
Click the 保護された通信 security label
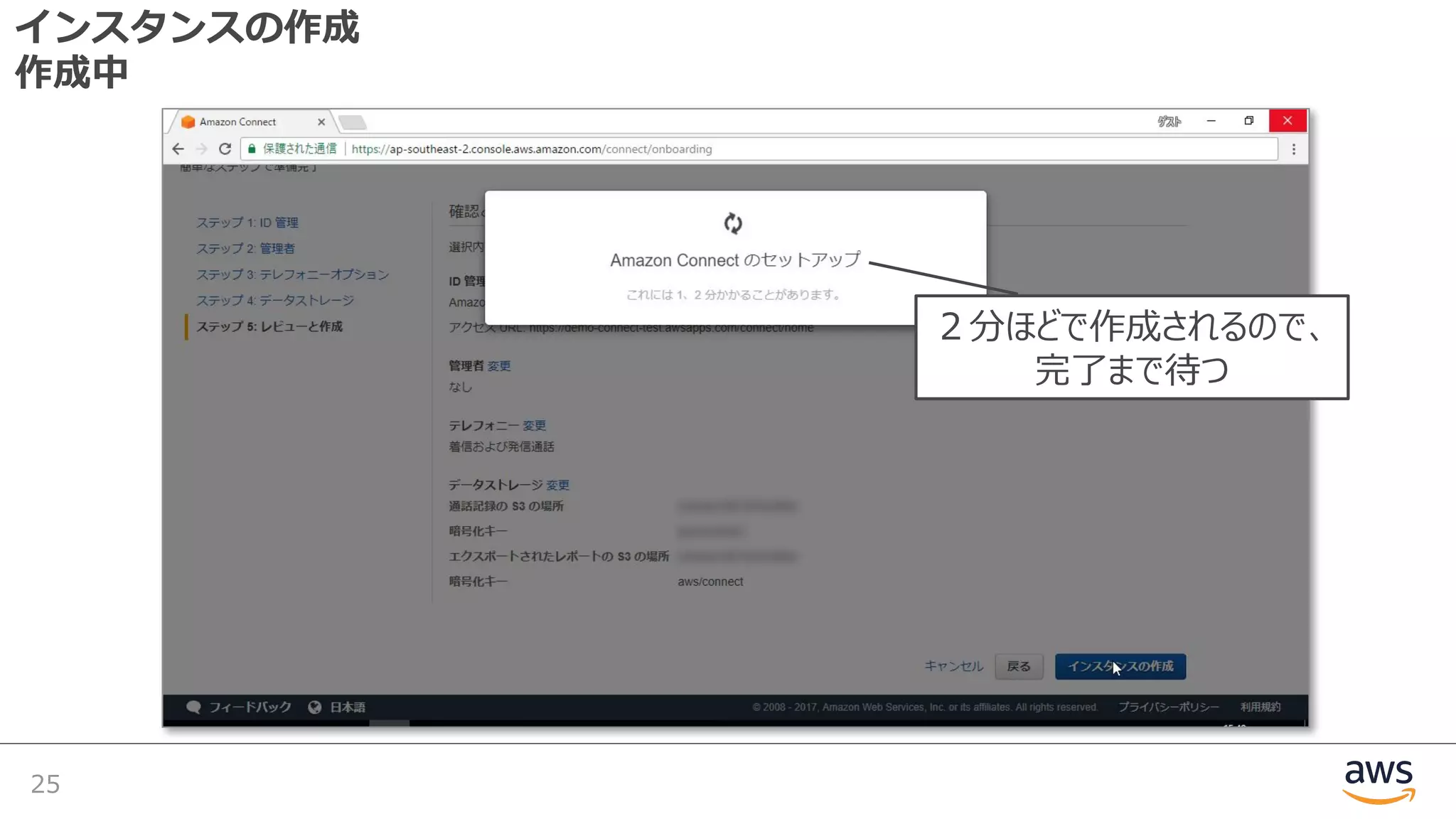pyautogui.click(x=300, y=149)
